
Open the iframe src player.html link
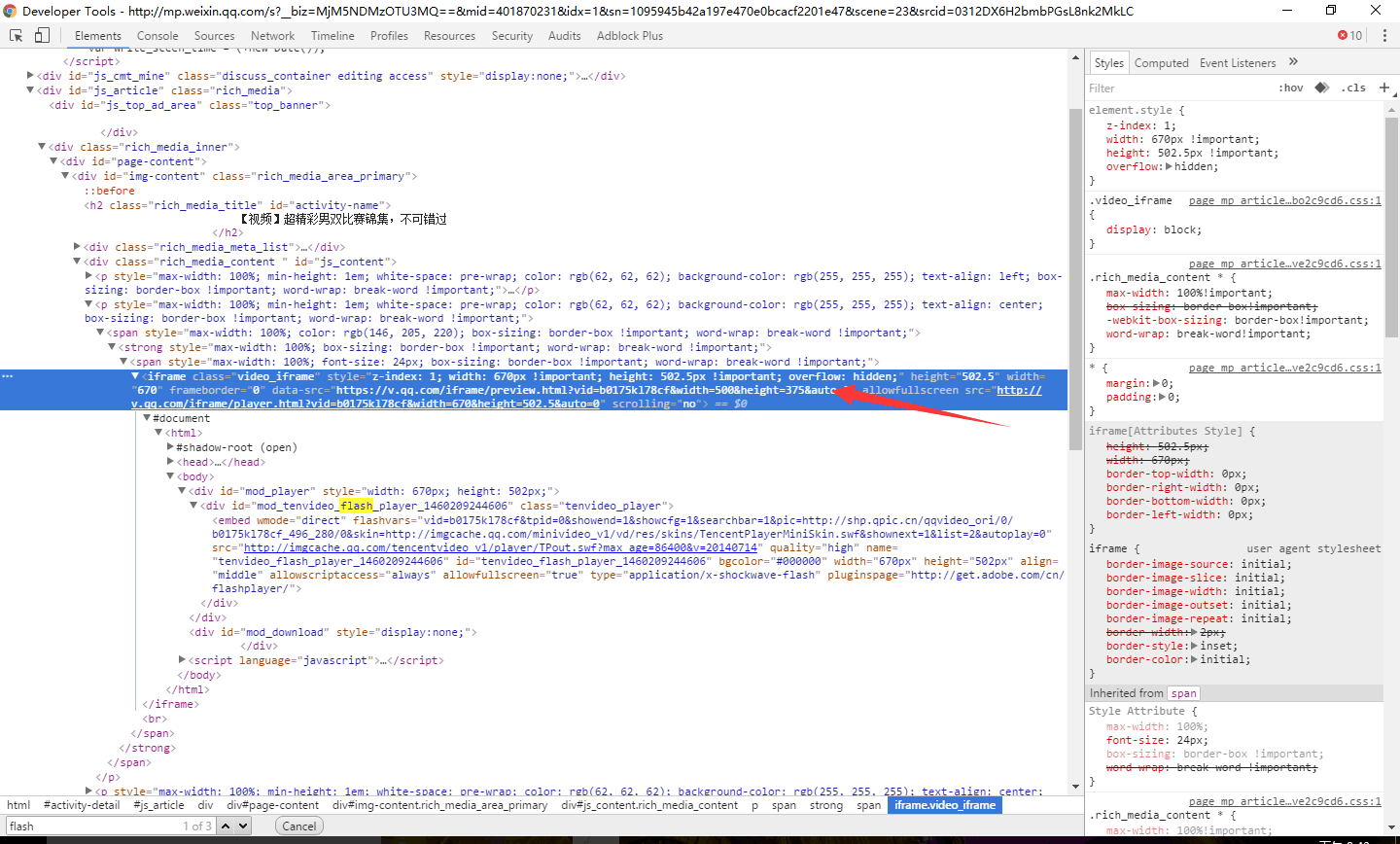coord(586,397)
